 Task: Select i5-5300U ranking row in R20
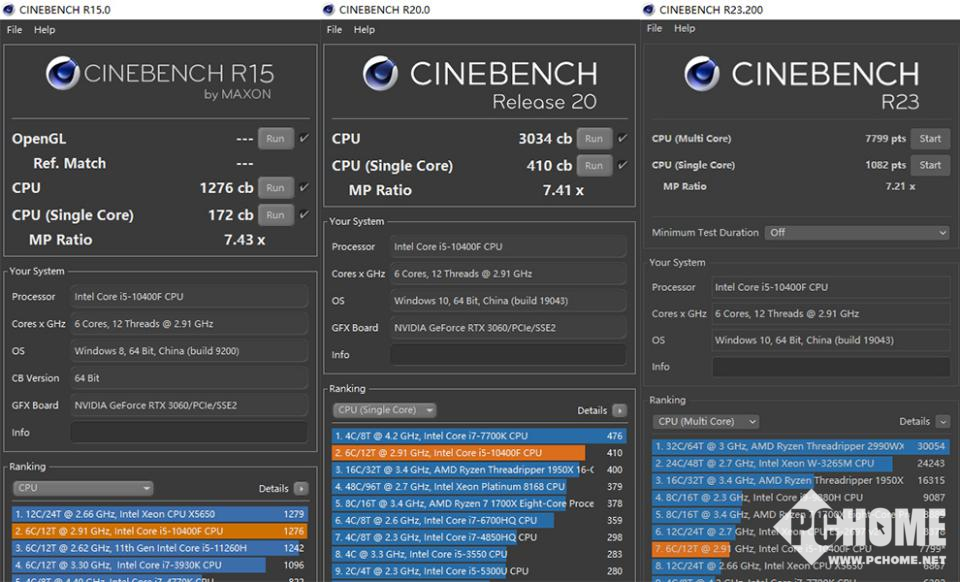coord(478,570)
